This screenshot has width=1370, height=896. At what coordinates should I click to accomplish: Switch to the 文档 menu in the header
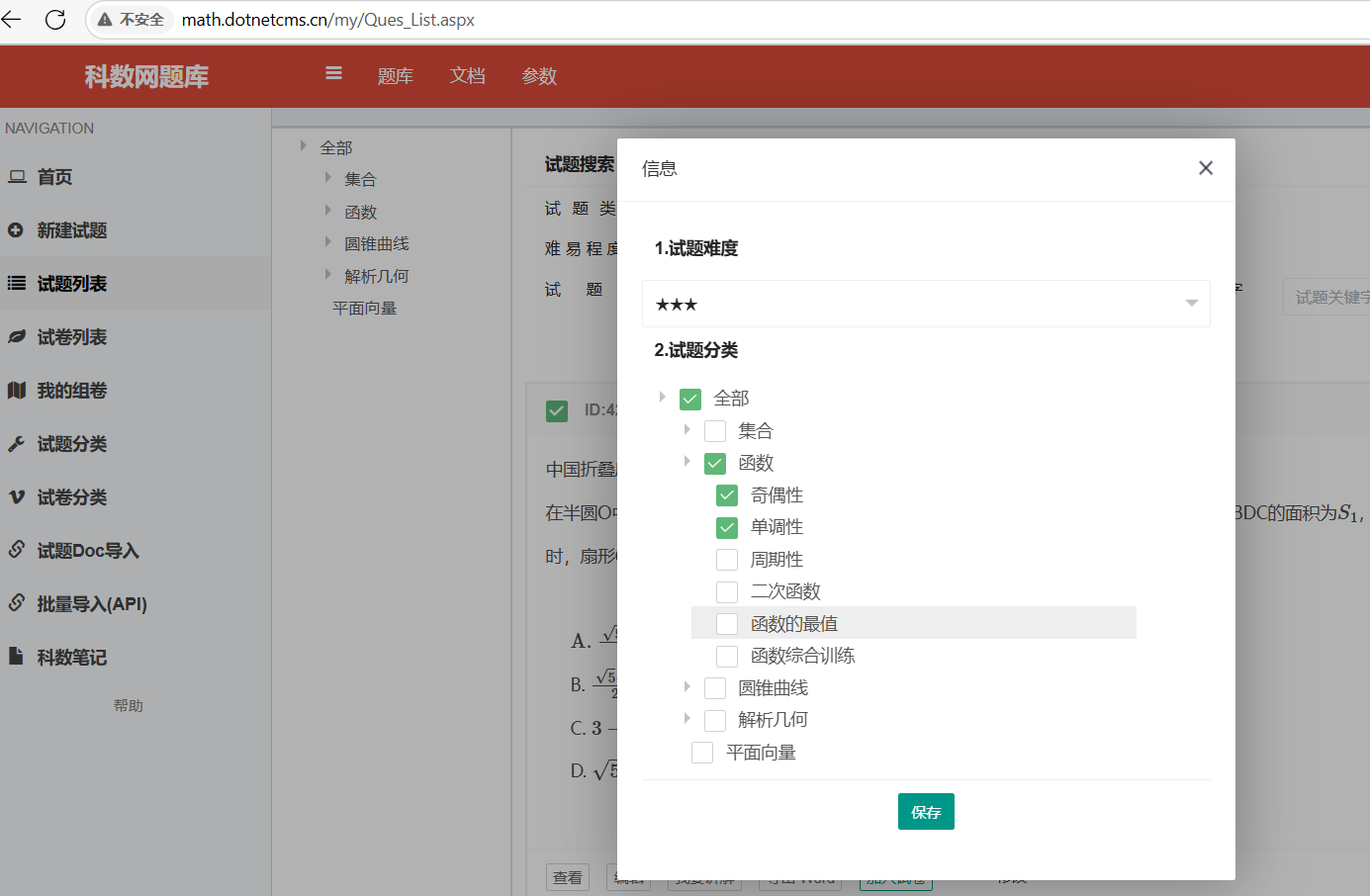[x=467, y=76]
